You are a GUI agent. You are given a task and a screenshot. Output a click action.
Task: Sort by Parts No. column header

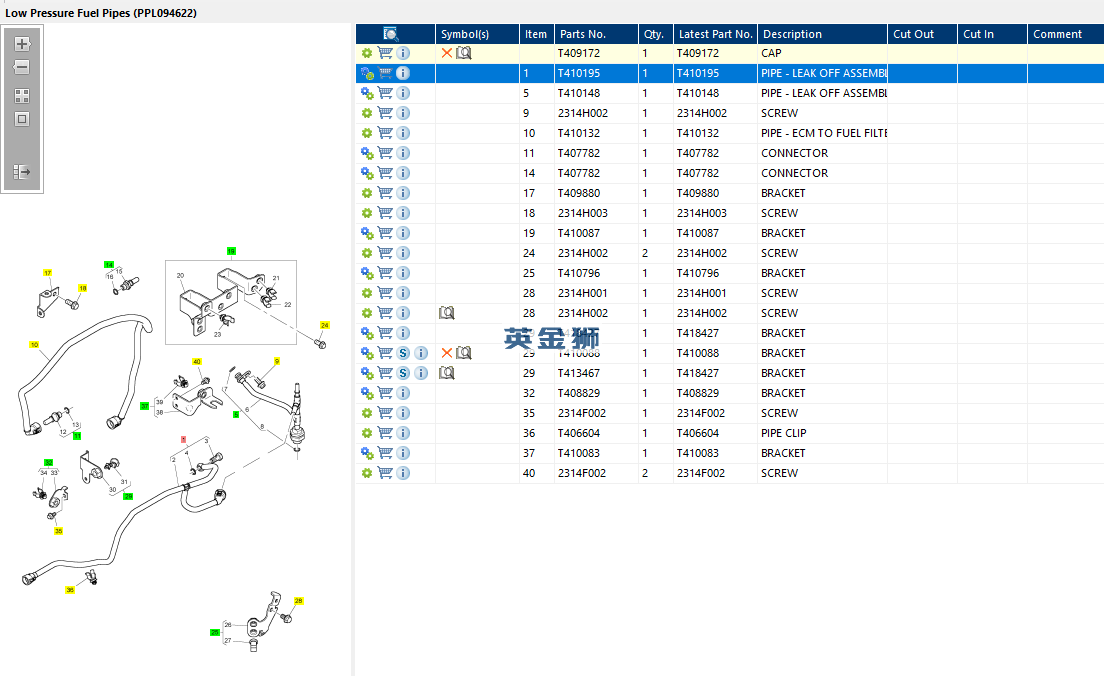click(x=596, y=34)
